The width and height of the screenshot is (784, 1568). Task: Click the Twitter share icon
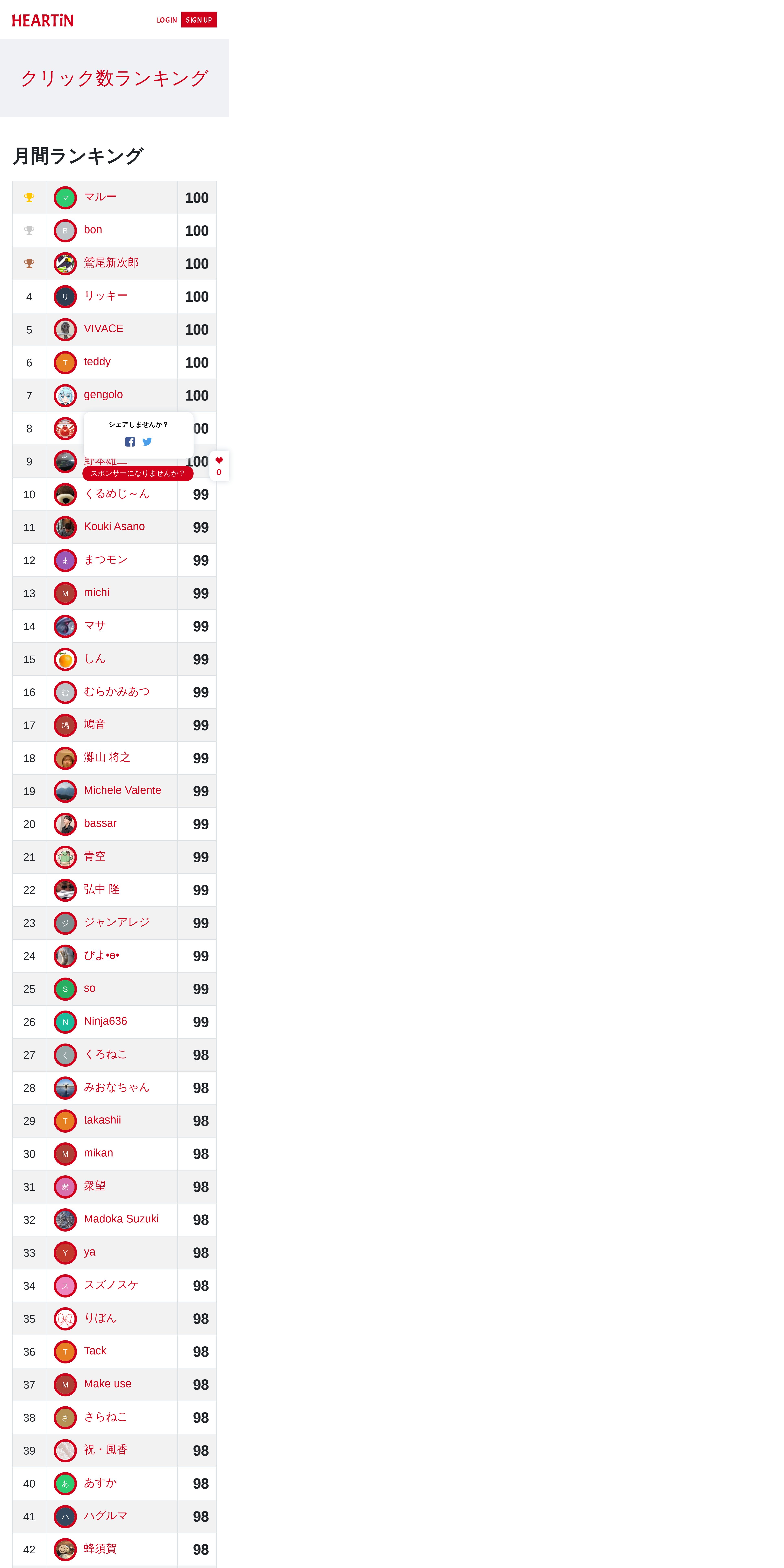click(147, 441)
